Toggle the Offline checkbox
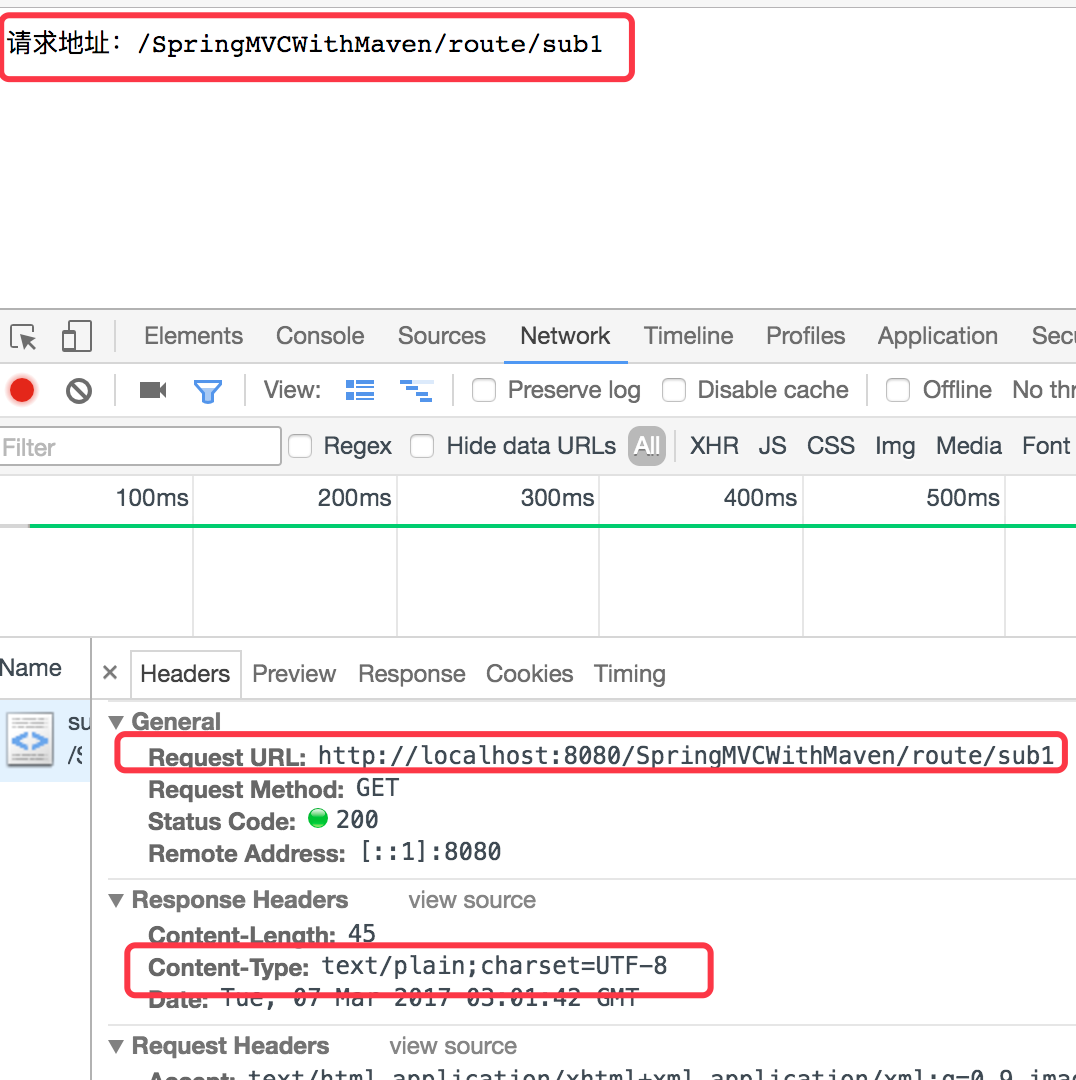This screenshot has width=1076, height=1080. click(898, 390)
